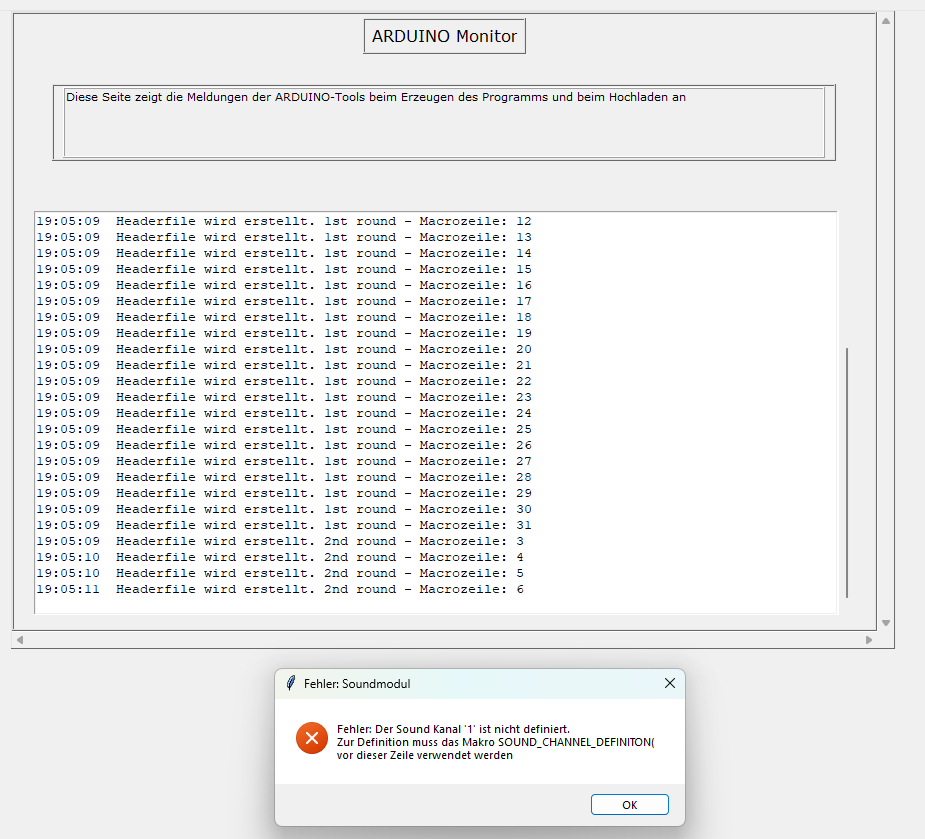Click OK in the Soundmodul error dialog
The height and width of the screenshot is (839, 925).
click(629, 805)
